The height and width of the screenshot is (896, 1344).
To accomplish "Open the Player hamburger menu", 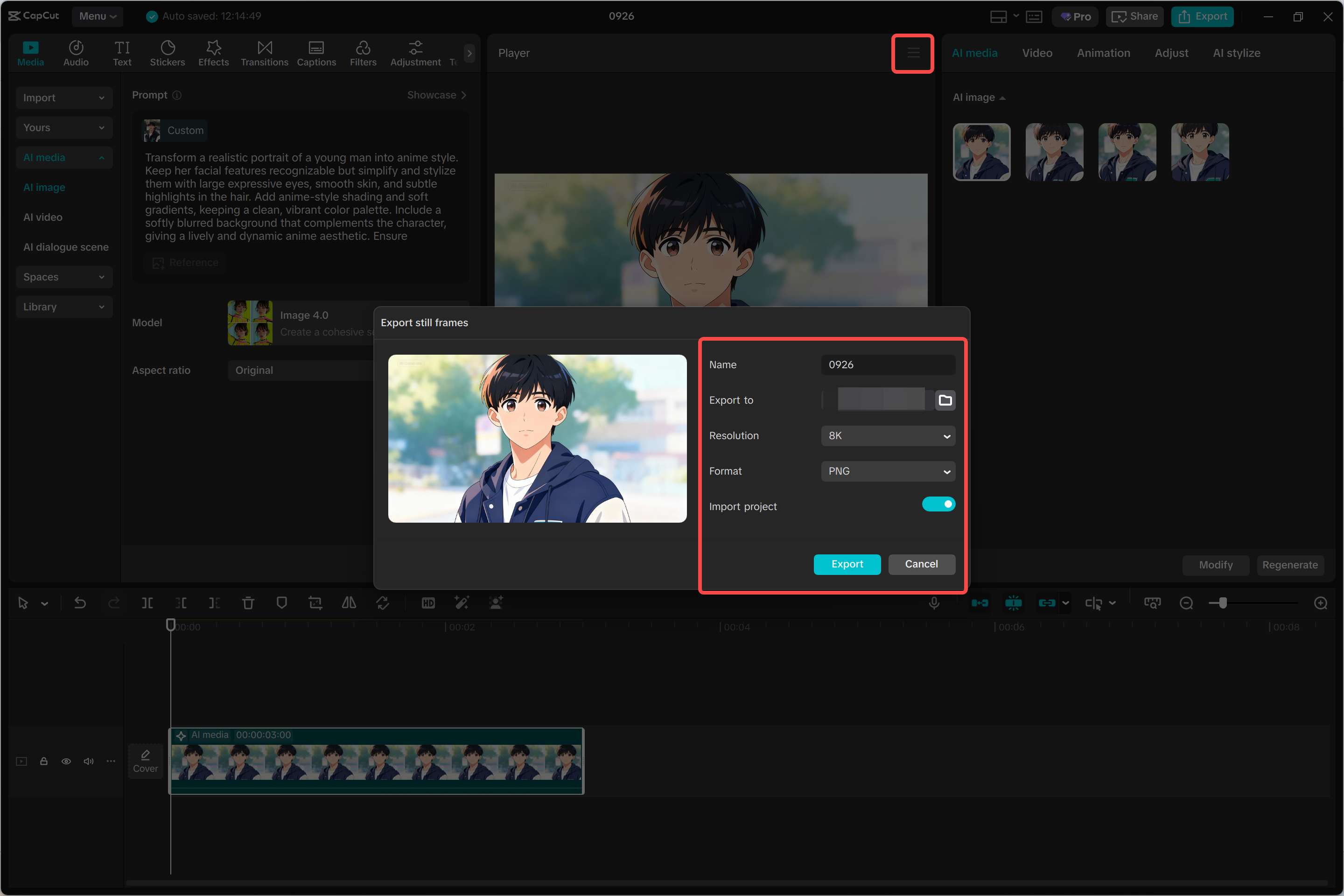I will 913,53.
